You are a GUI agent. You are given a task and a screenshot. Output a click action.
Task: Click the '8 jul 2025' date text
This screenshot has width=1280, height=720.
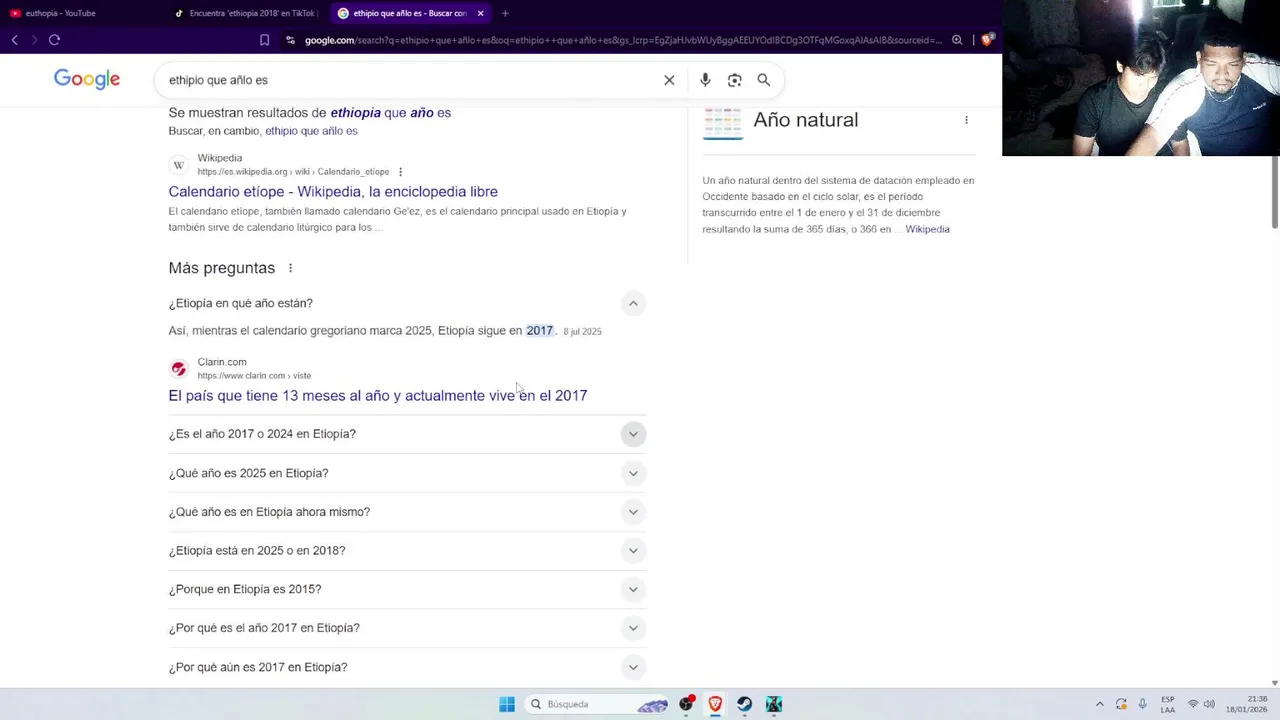point(582,332)
